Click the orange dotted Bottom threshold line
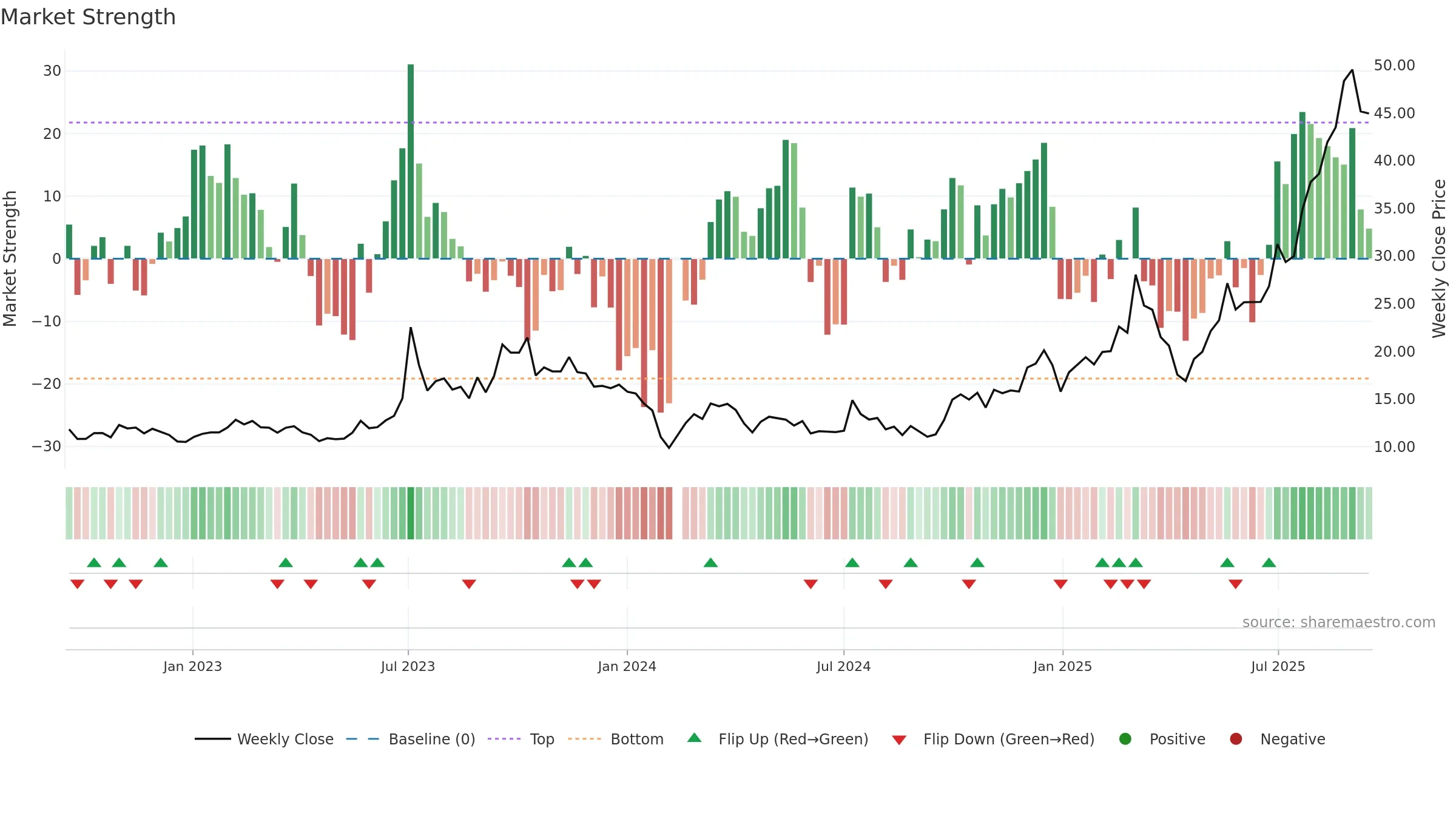The width and height of the screenshot is (1456, 819). 719,379
